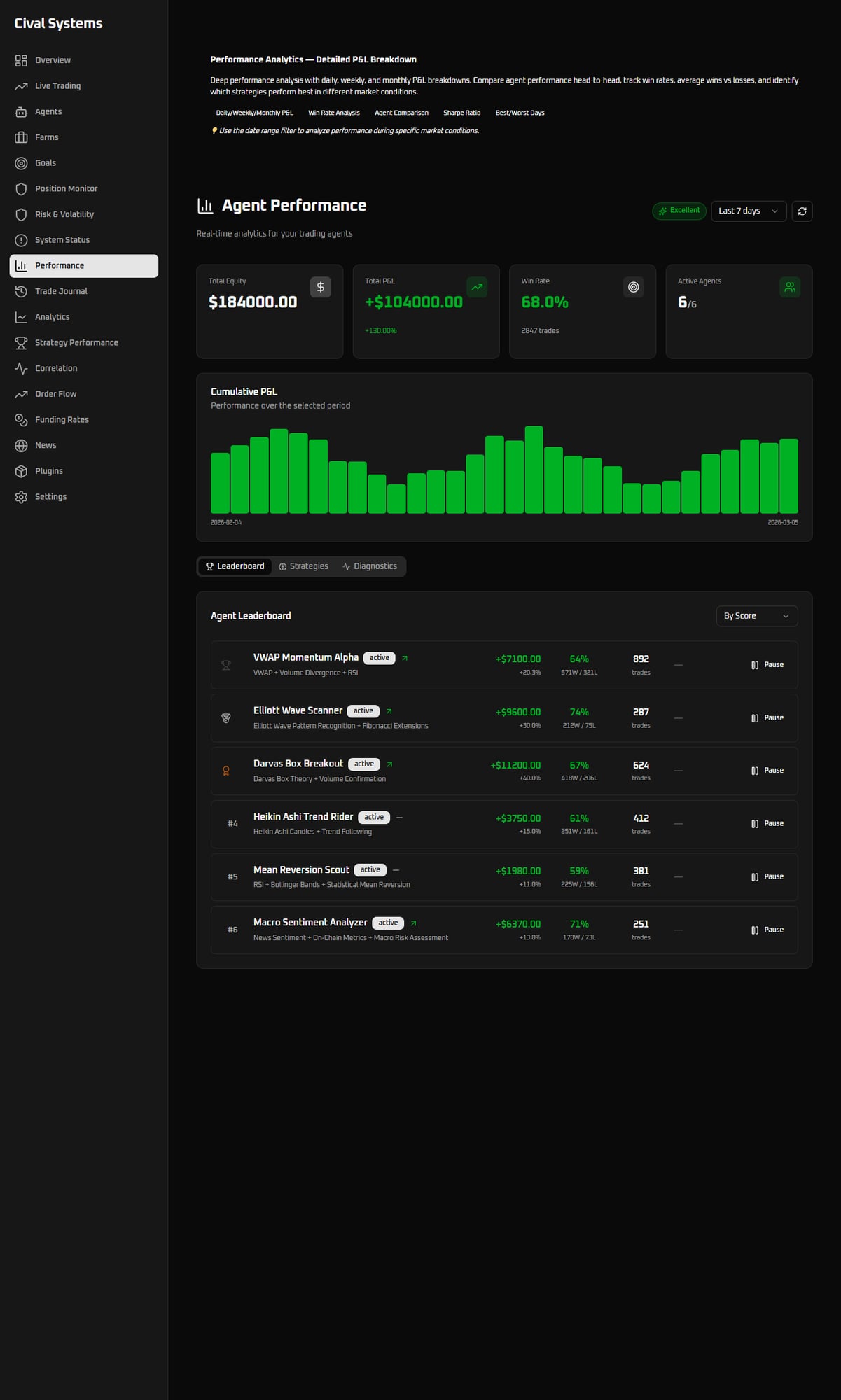Pause the Darvas Box Breakout agent
This screenshot has height=1400, width=841.
click(767, 771)
